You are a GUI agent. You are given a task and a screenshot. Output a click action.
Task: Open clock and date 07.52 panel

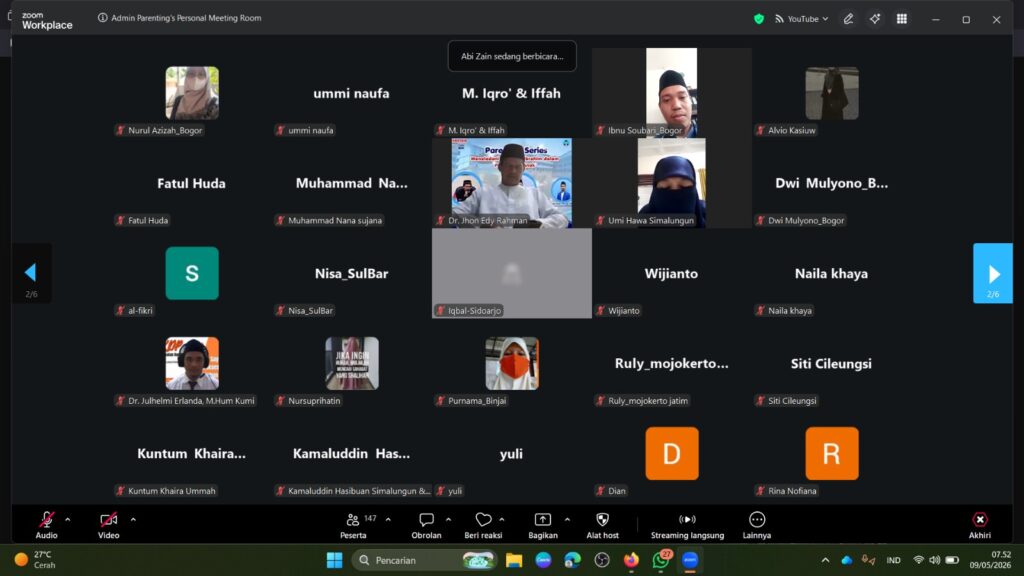[x=990, y=560]
